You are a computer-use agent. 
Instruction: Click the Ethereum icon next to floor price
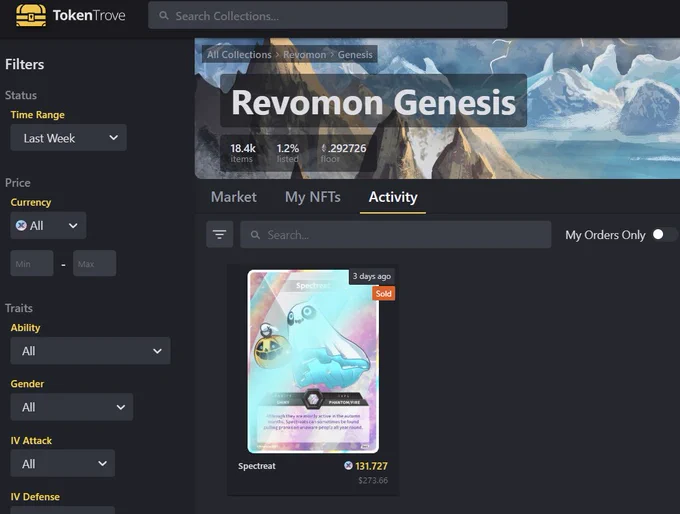click(324, 148)
